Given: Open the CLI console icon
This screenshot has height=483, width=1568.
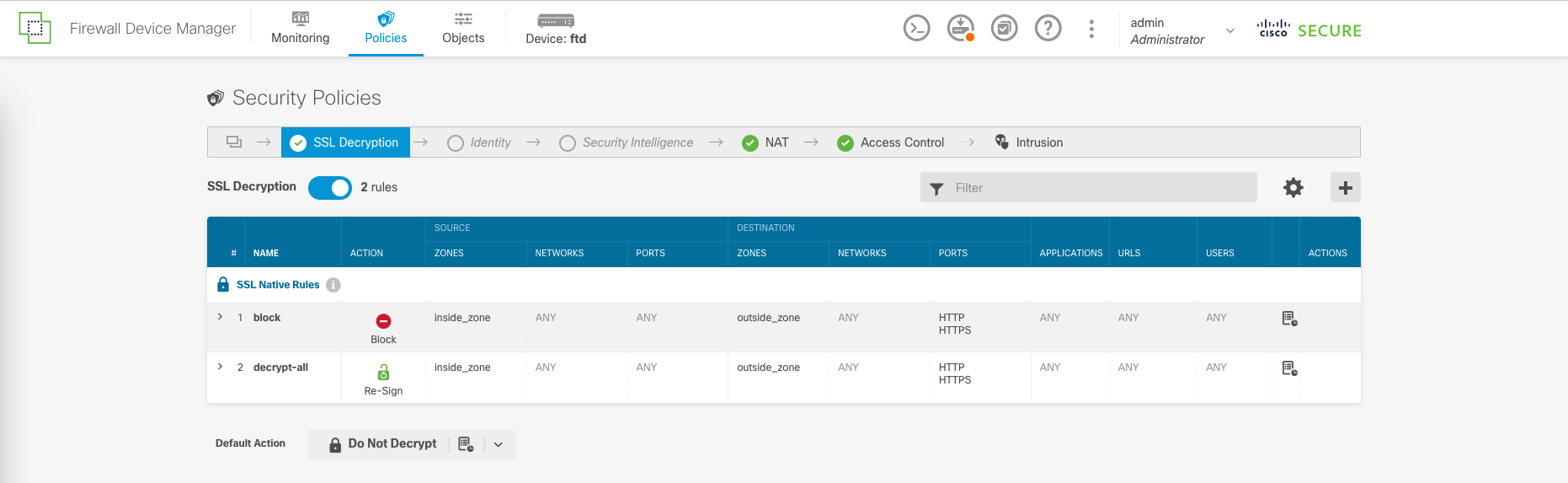Looking at the screenshot, I should tap(916, 29).
